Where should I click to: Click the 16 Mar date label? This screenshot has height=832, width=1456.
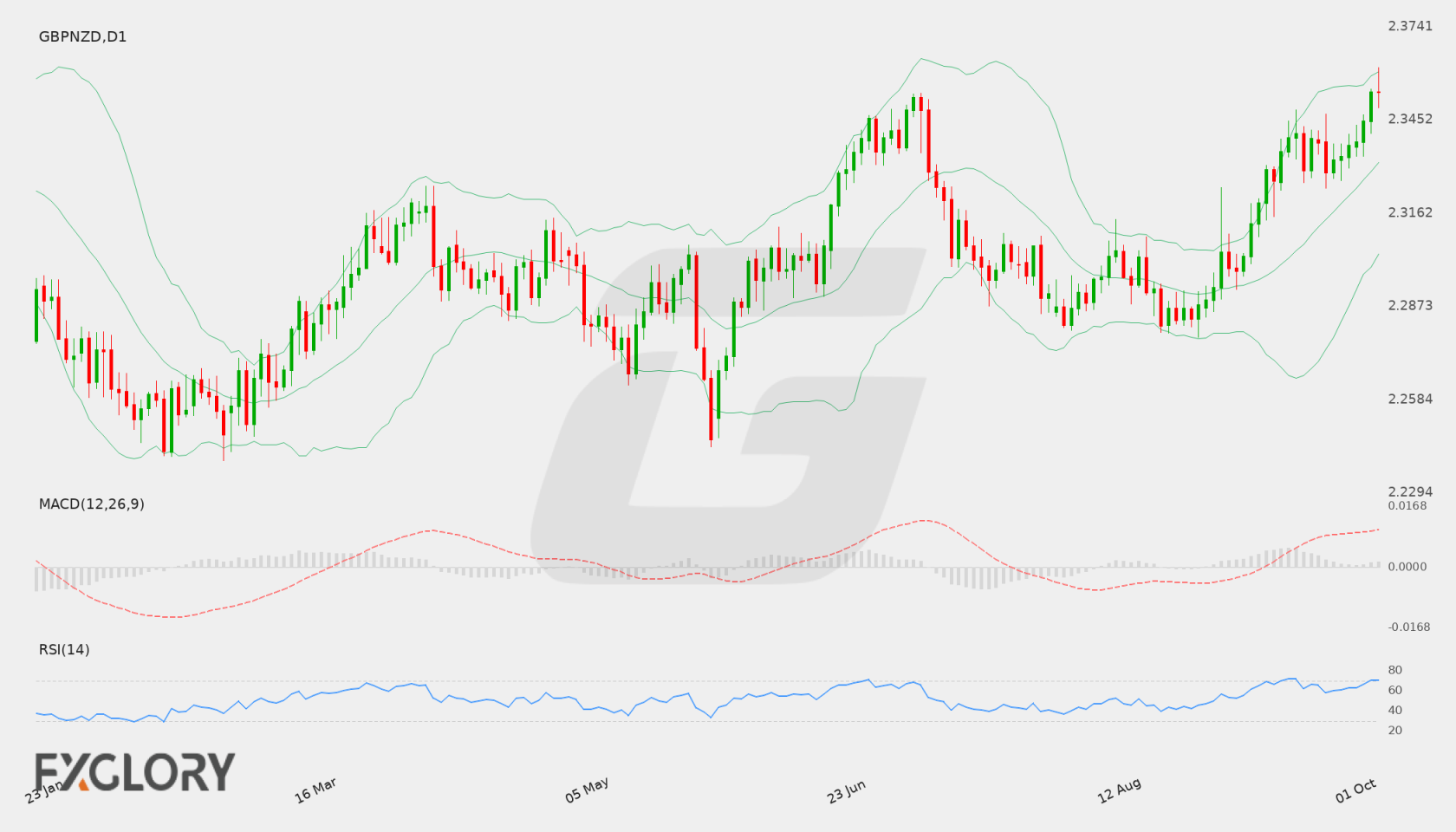click(315, 790)
